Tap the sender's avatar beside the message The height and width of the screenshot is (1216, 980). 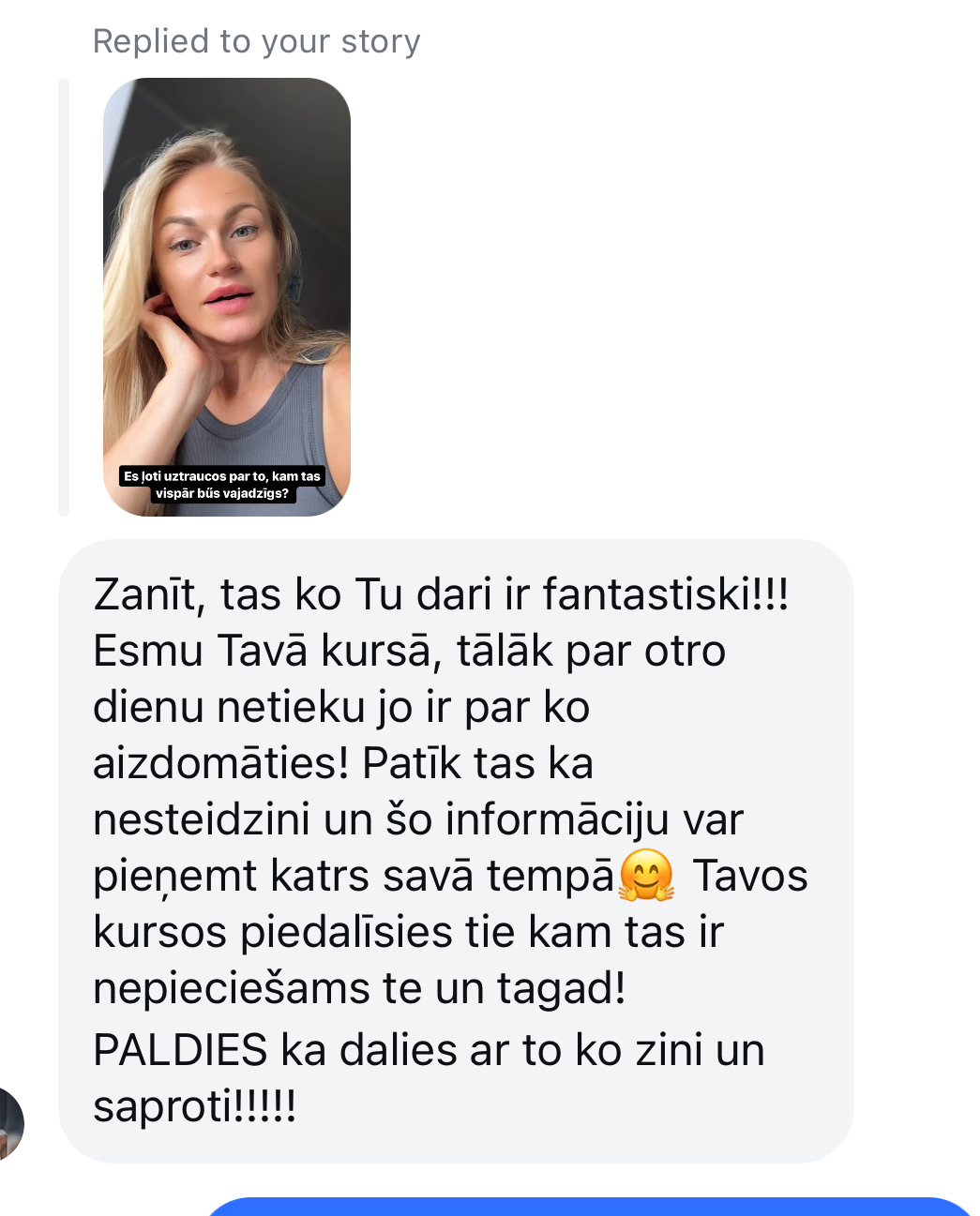[x=10, y=1124]
